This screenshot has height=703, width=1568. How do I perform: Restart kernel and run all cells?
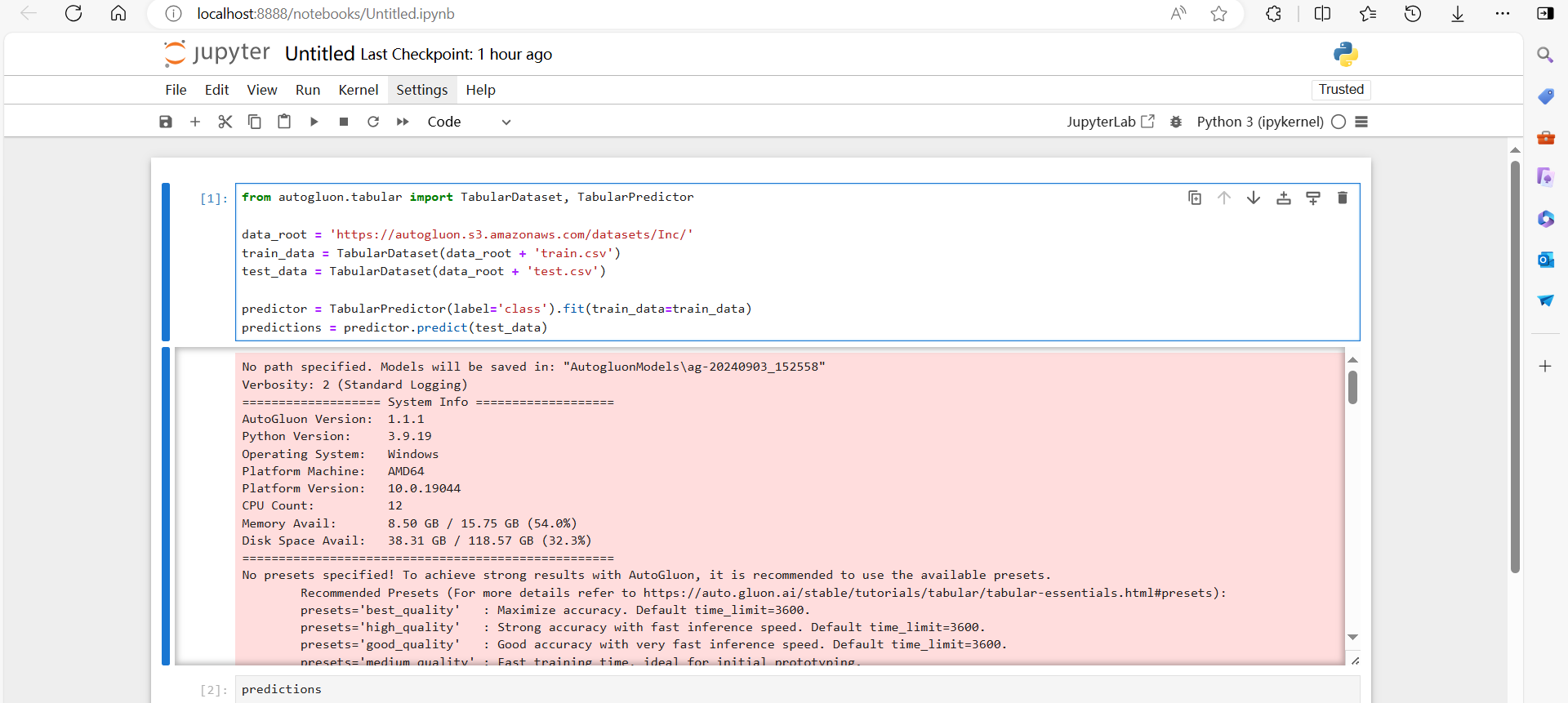click(x=403, y=122)
